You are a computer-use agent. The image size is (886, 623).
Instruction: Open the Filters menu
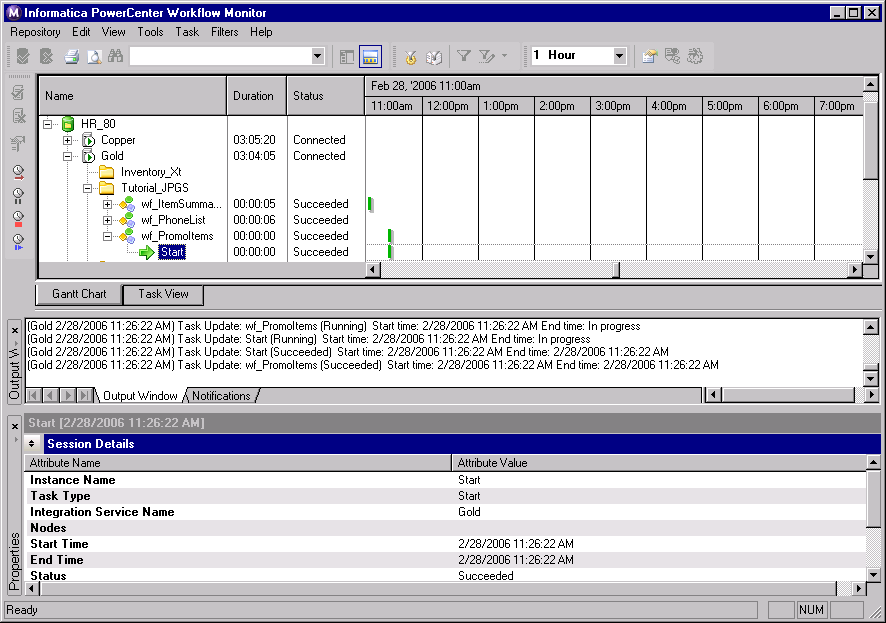point(224,32)
